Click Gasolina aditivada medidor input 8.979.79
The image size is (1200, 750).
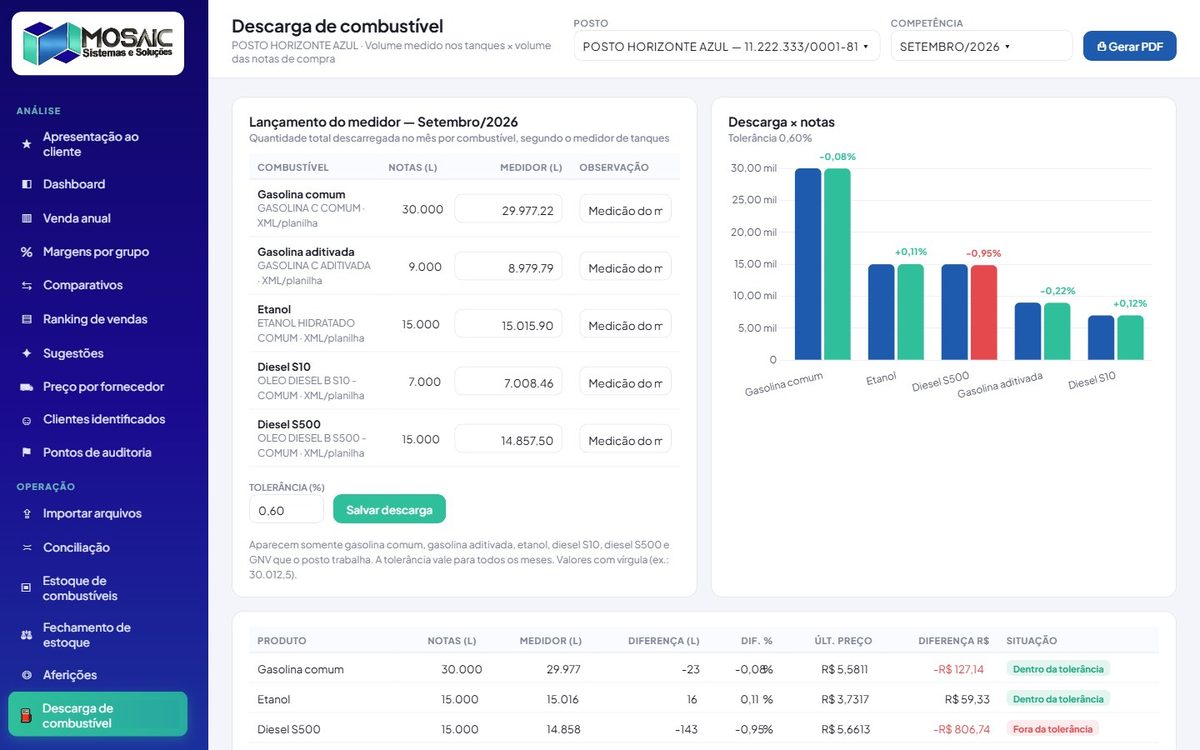click(x=508, y=267)
